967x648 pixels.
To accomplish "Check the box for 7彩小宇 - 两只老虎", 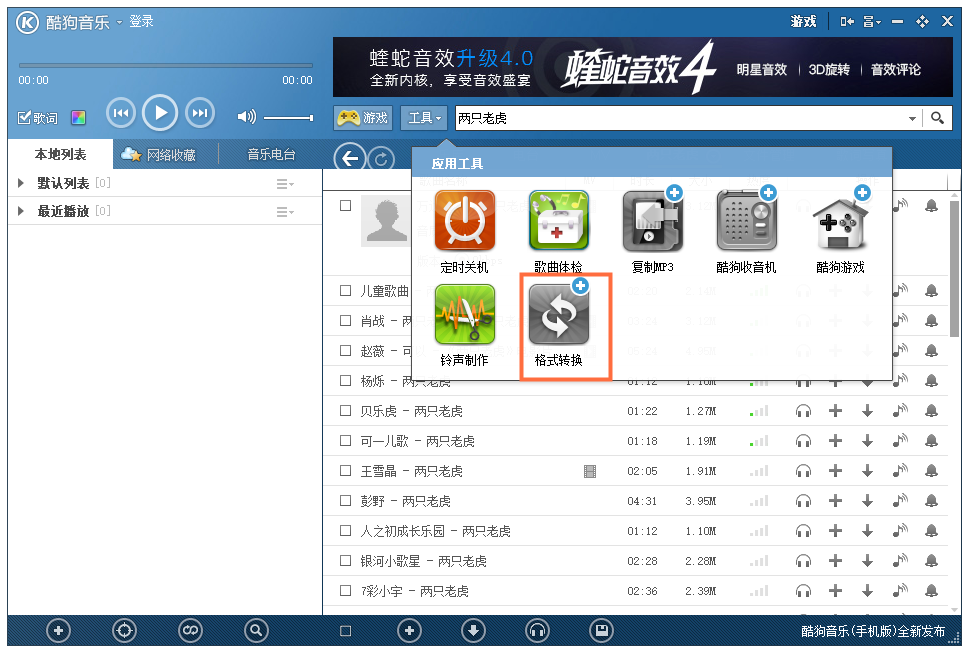I will point(346,590).
